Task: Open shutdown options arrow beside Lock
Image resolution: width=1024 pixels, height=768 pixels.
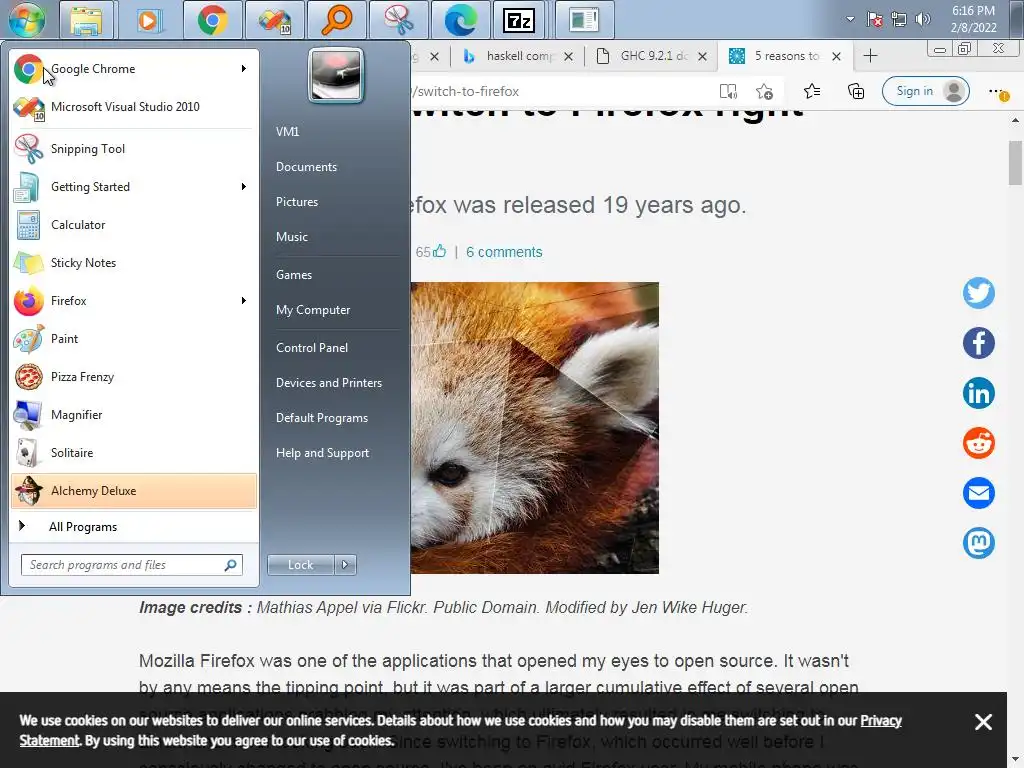Action: coord(345,565)
